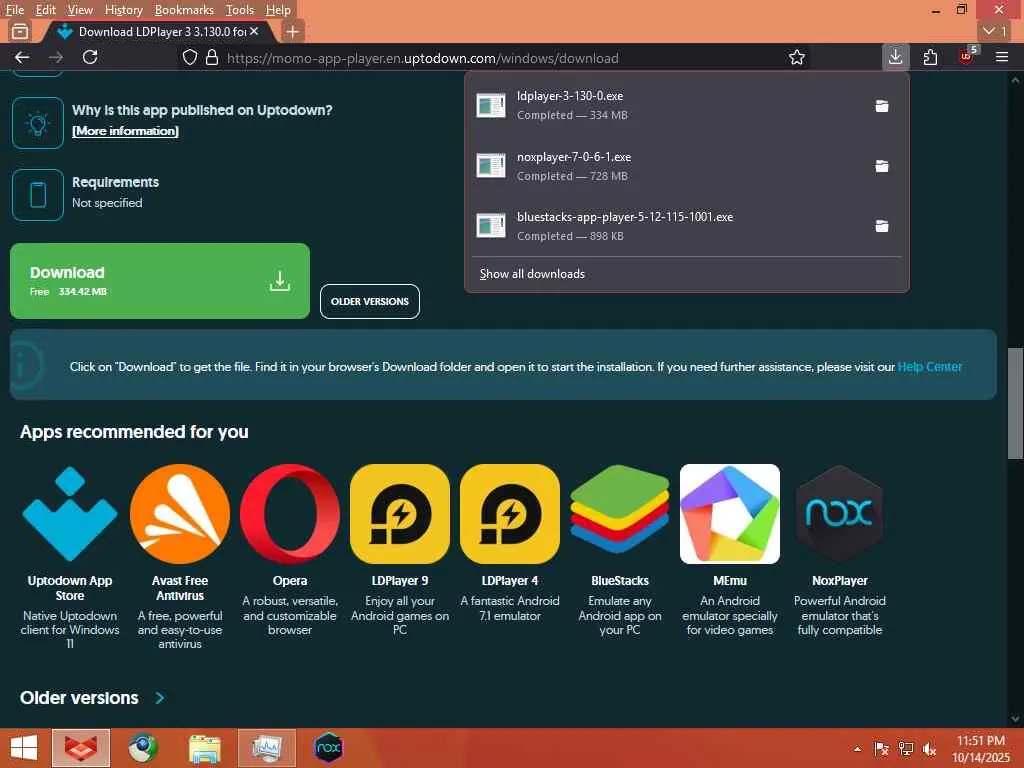The image size is (1024, 768).
Task: Toggle the Firefox downloads panel button
Action: (x=895, y=57)
